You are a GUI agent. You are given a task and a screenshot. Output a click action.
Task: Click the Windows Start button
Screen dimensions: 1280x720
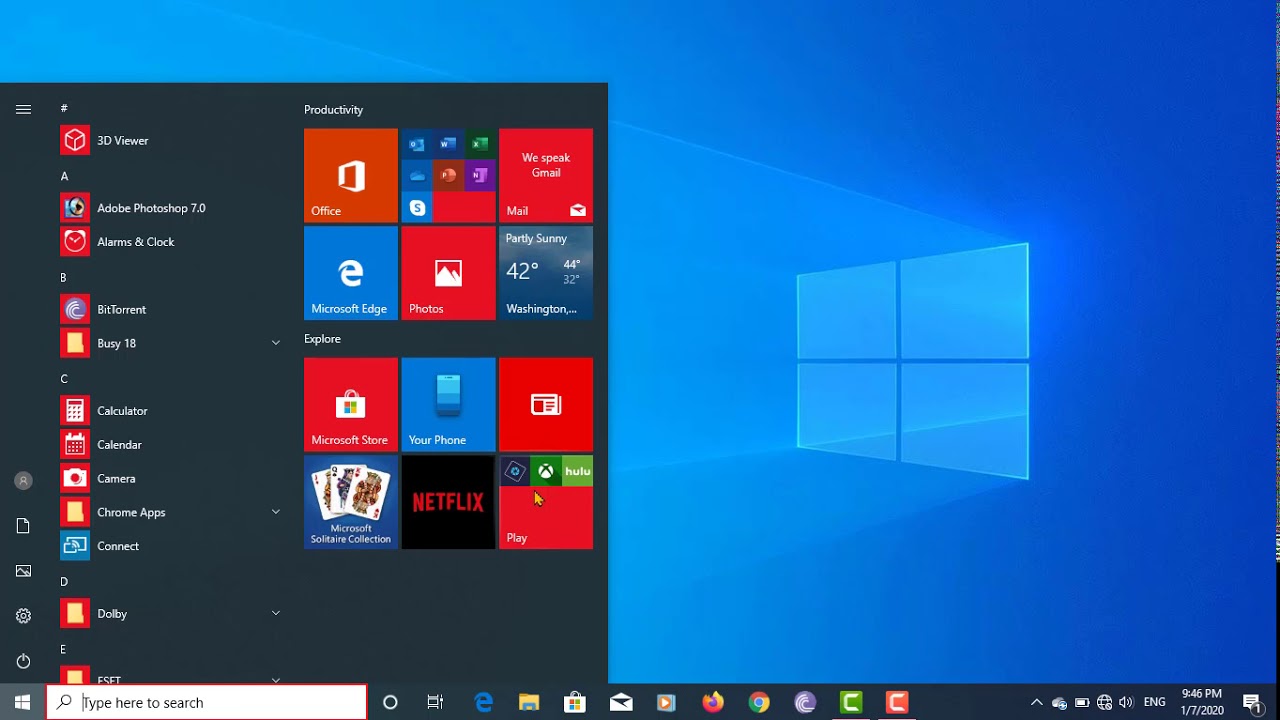(x=23, y=702)
